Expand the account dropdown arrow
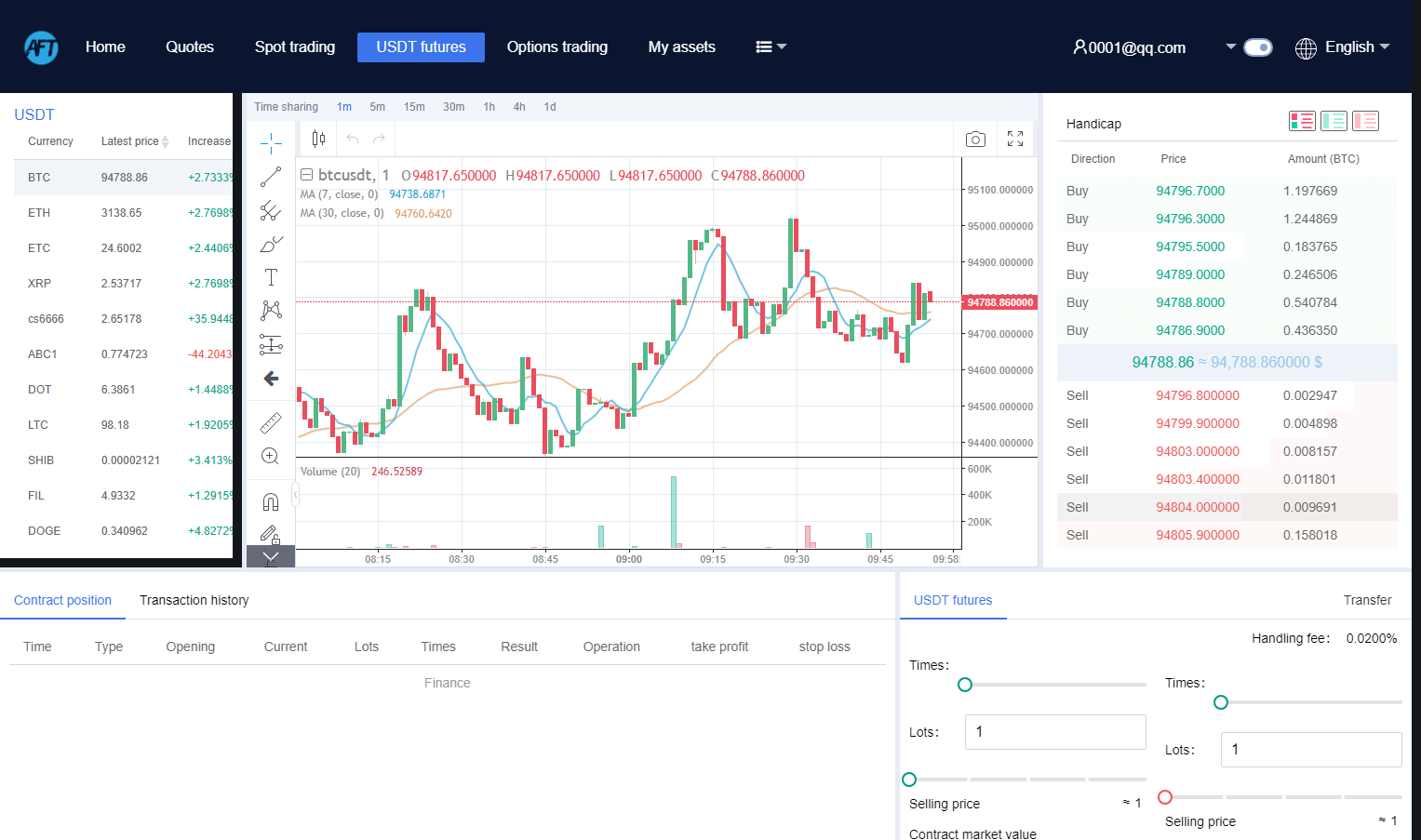Screen dimensions: 1421x840 (1230, 47)
